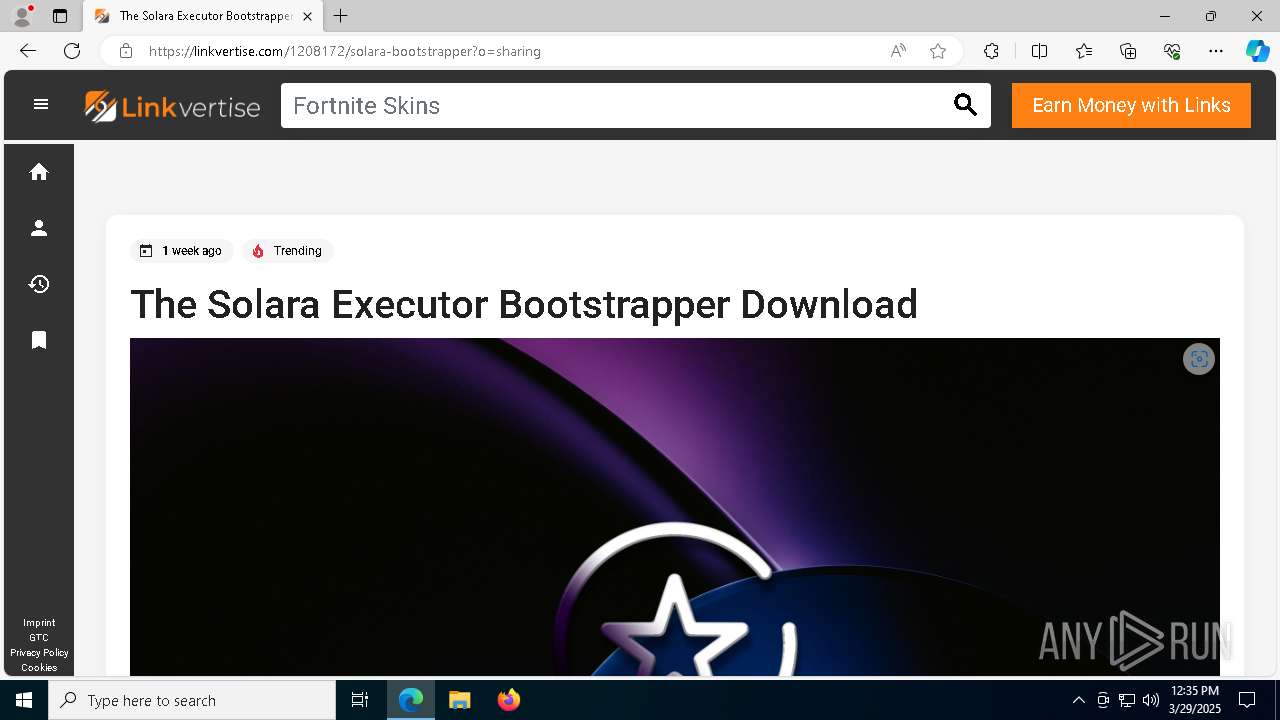Screen dimensions: 1280x720
Task: Open Edge Settings and more menu
Action: coord(1216,51)
